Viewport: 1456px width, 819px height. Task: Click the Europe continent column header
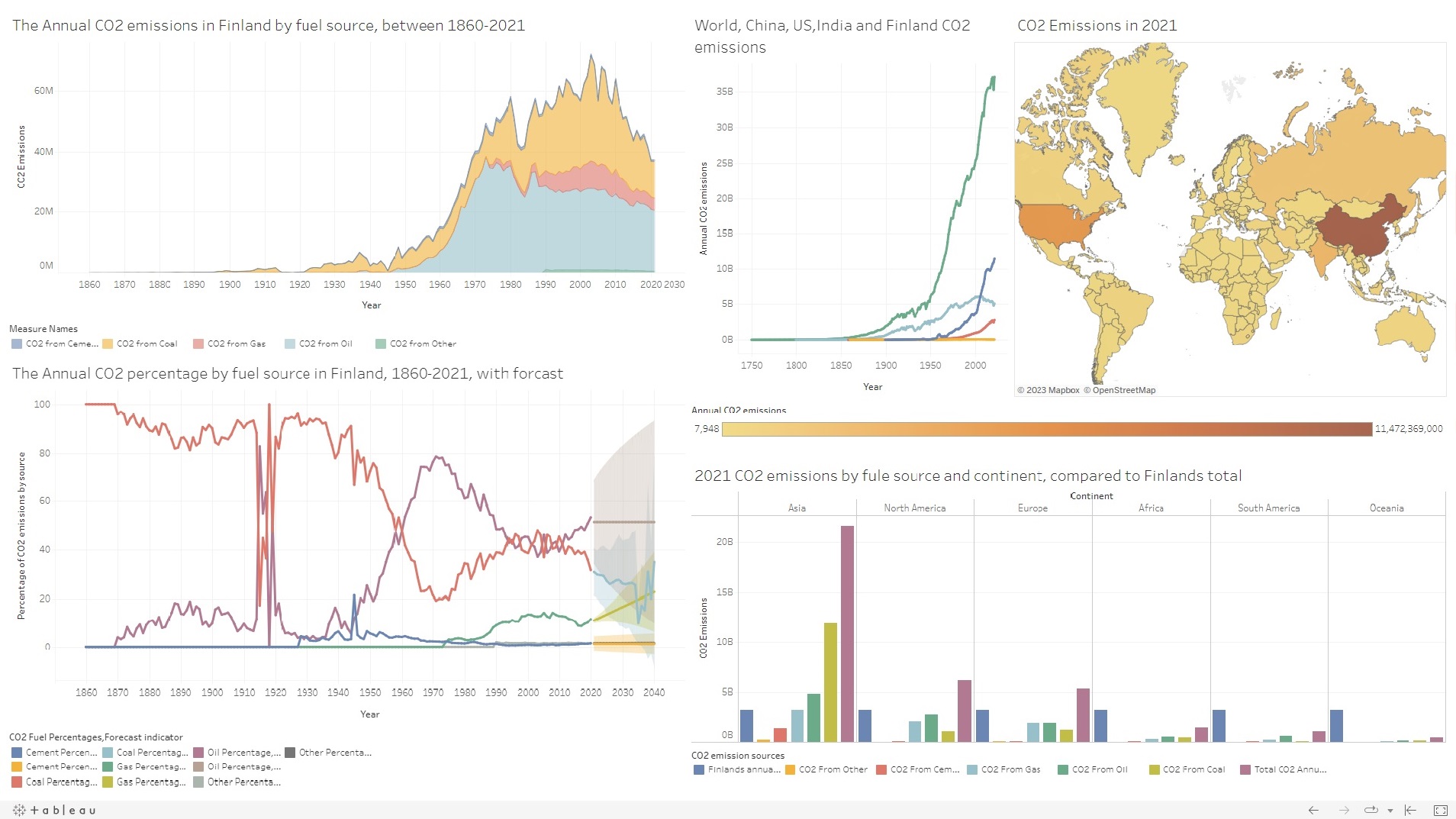1032,508
